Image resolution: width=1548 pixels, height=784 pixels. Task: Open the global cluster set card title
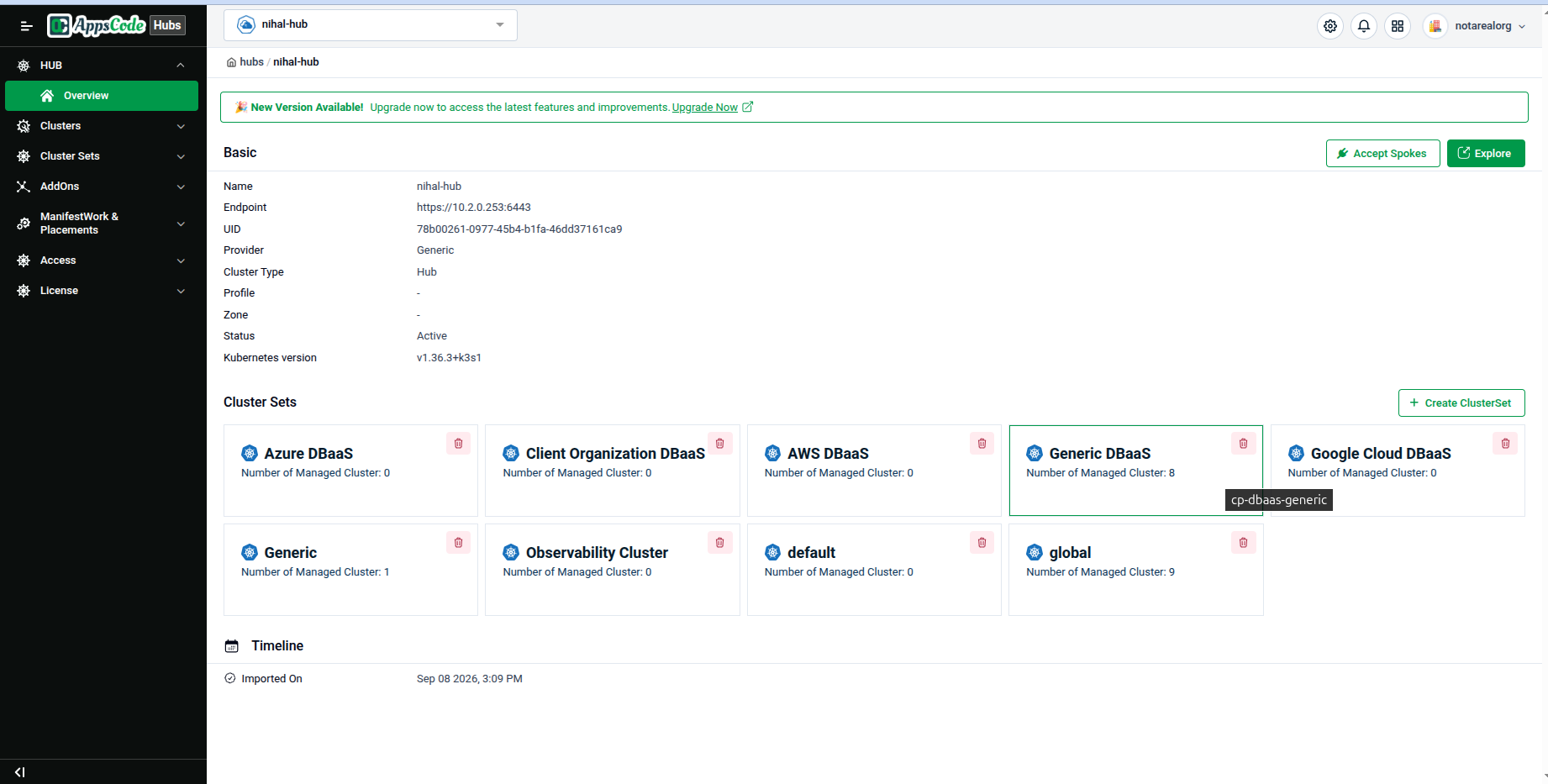point(1070,553)
